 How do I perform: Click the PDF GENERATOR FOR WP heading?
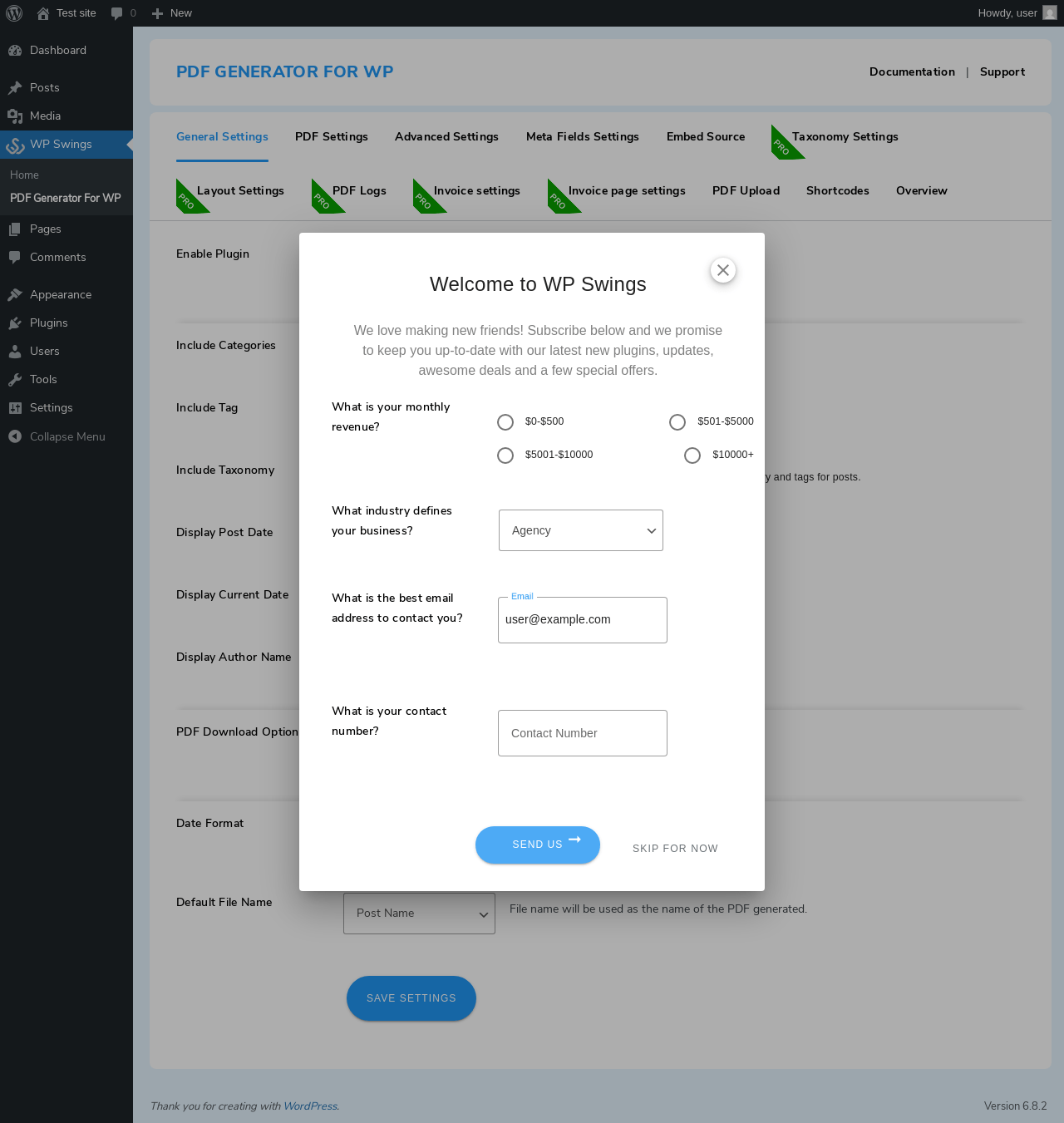coord(285,71)
